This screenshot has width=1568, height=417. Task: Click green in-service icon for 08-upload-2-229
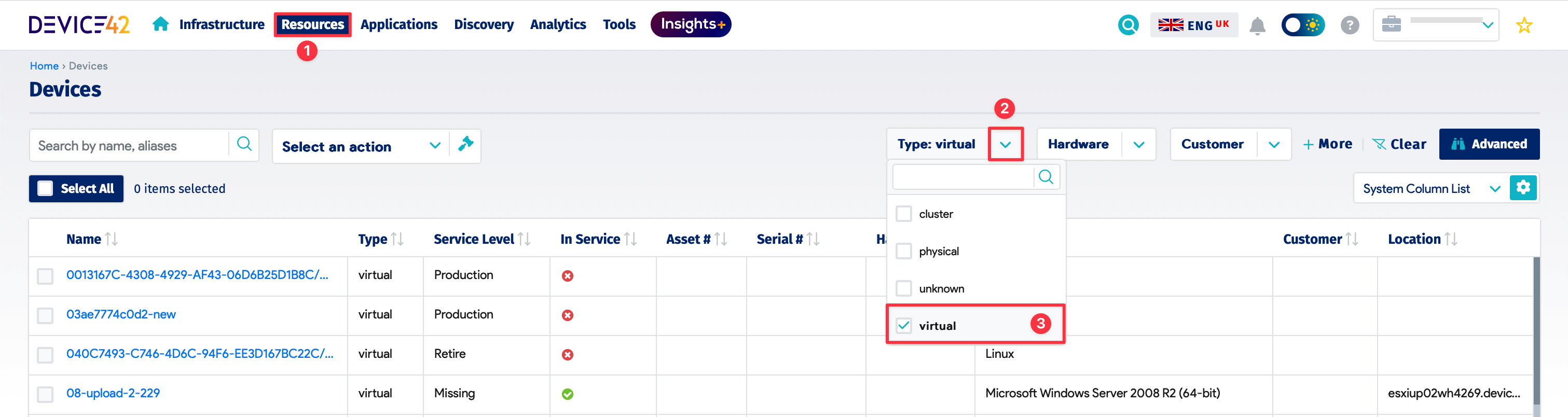pos(567,394)
